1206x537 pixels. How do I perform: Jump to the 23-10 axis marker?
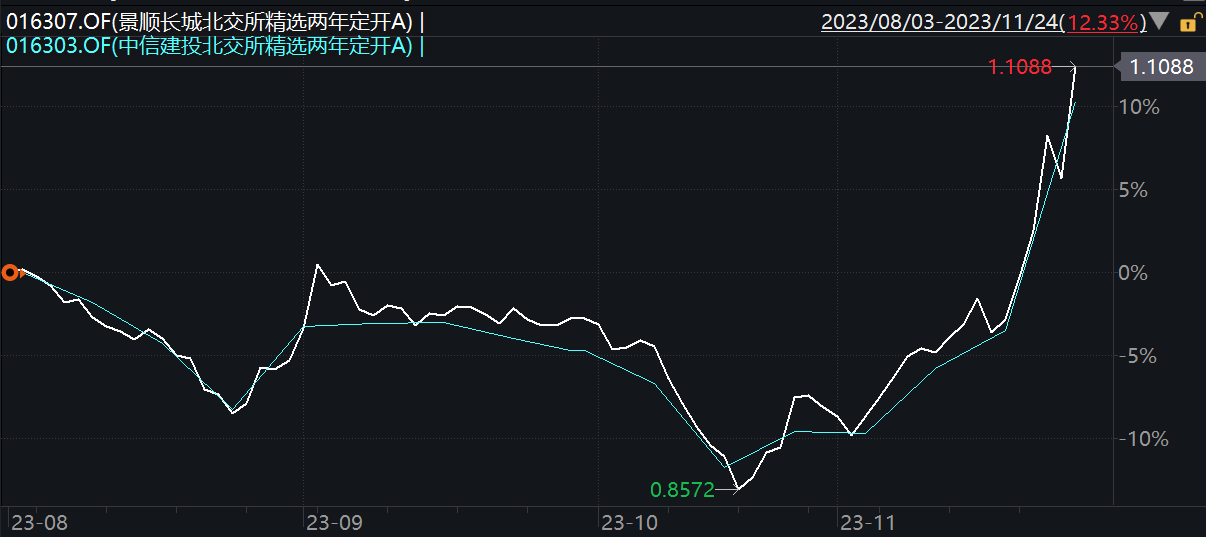(628, 521)
